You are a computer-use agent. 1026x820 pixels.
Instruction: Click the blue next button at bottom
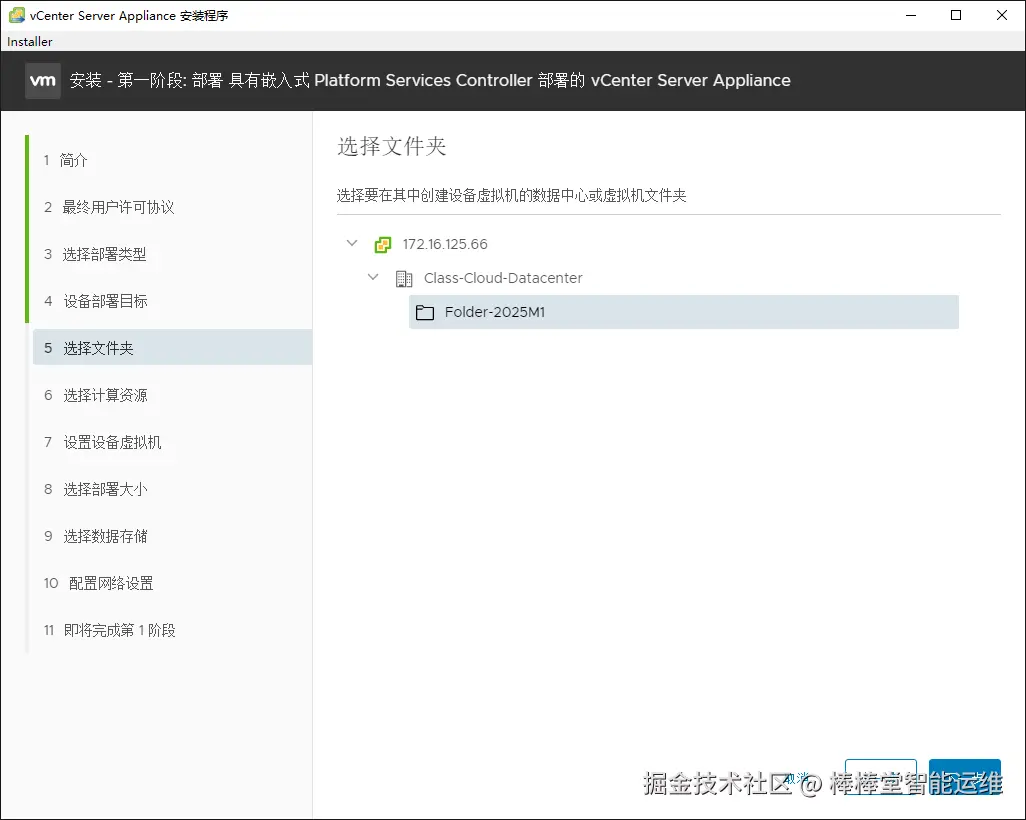click(x=964, y=777)
